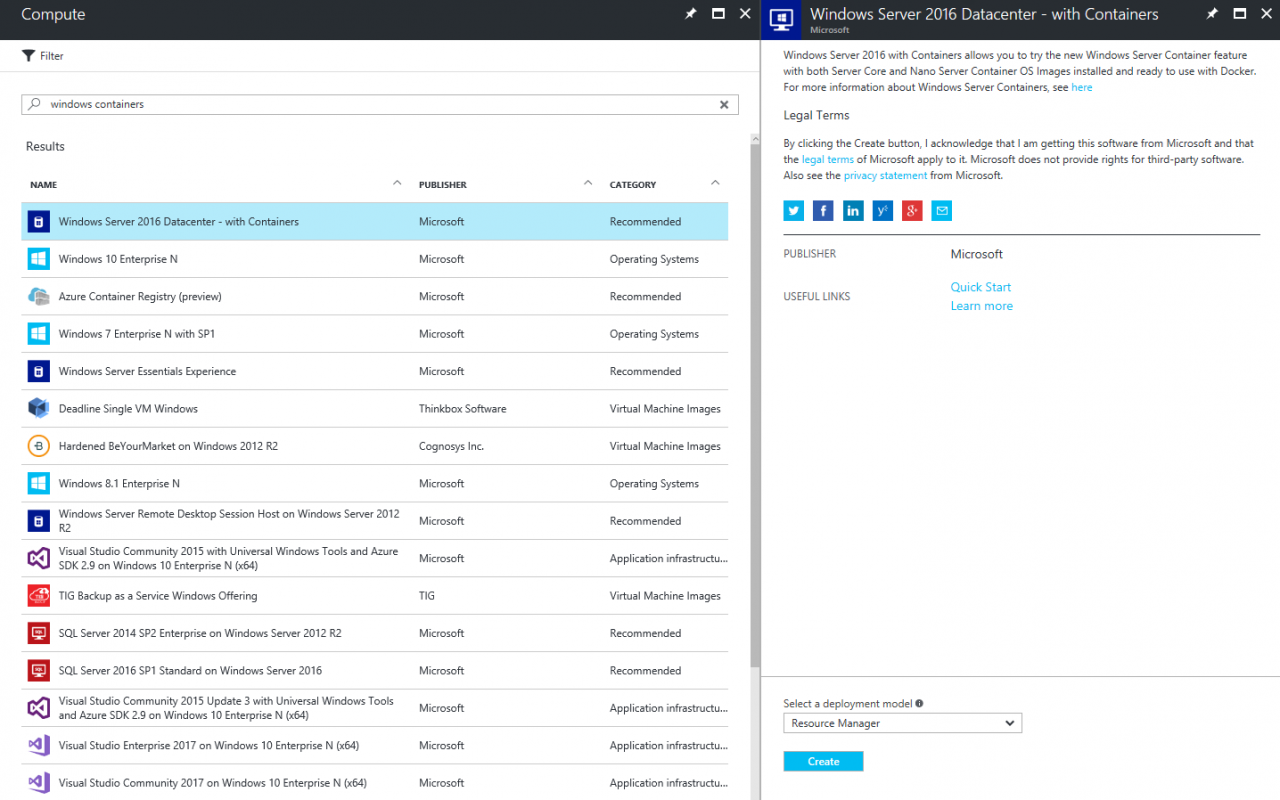
Task: Share via Facebook icon
Action: [x=823, y=210]
